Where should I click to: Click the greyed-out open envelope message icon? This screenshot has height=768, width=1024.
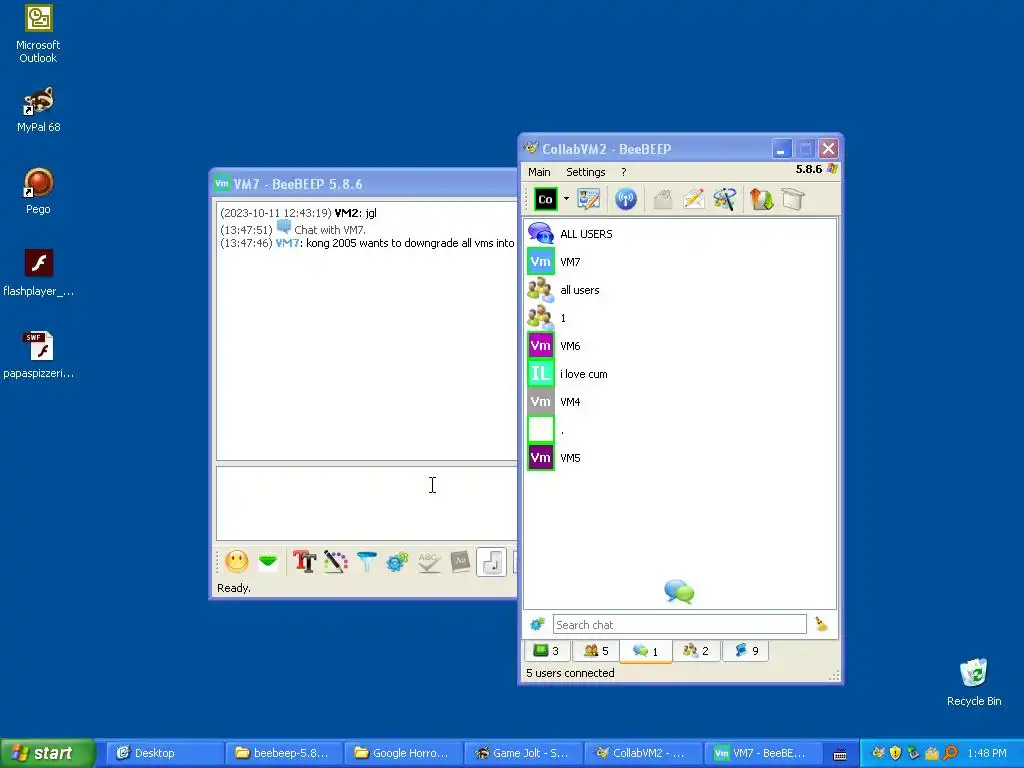point(662,199)
